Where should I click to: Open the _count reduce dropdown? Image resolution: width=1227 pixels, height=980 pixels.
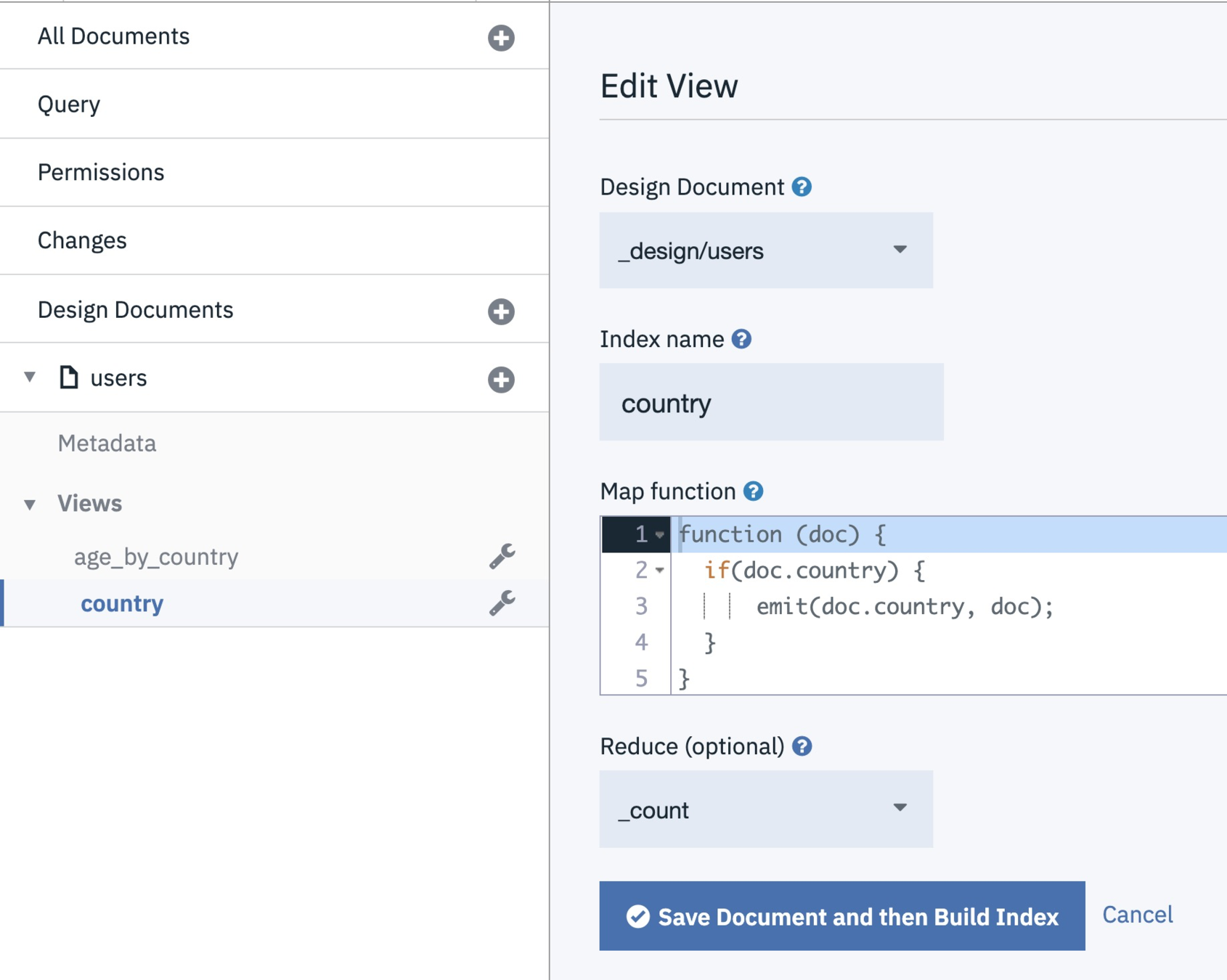[x=766, y=809]
